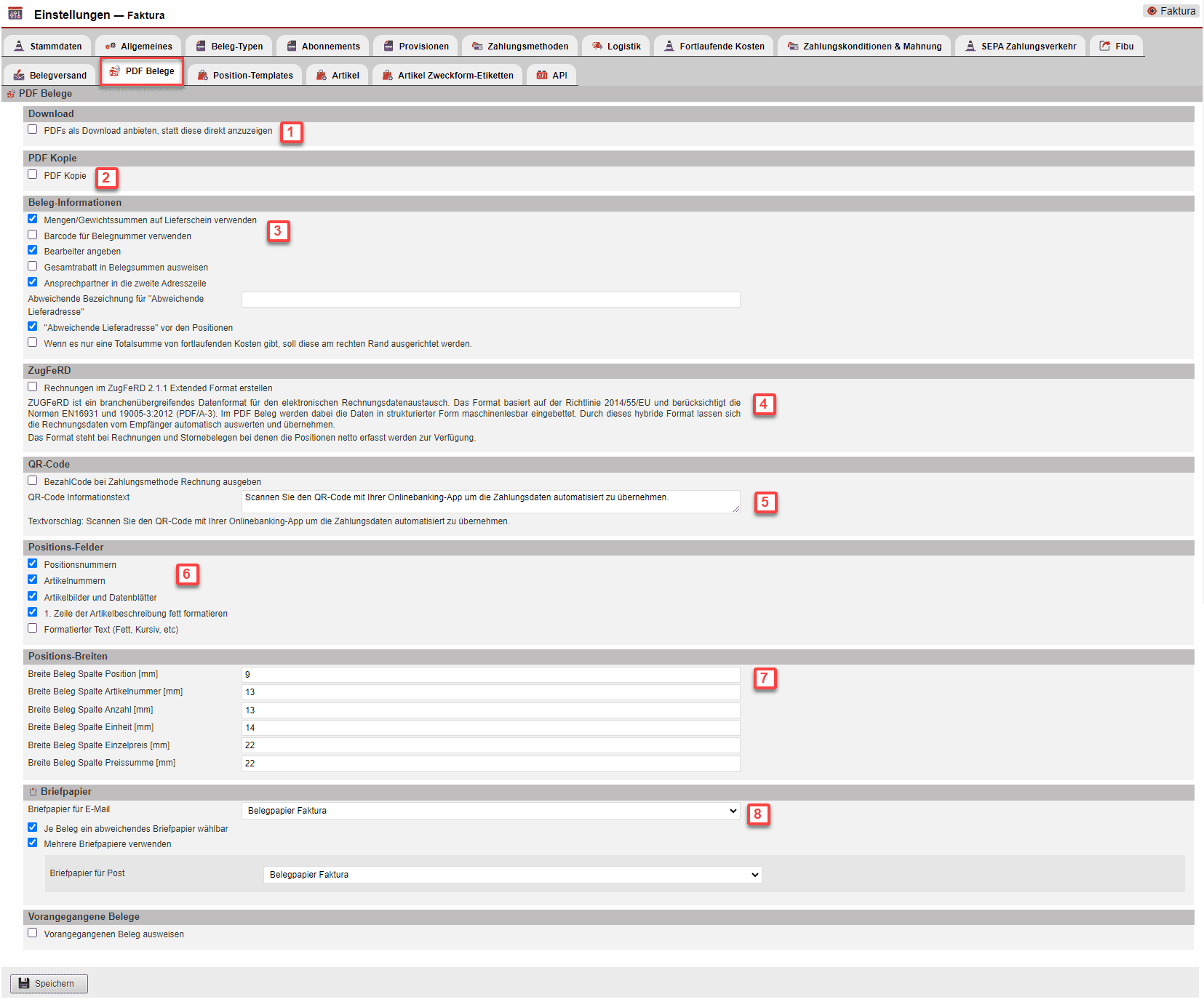Click the Logistik truck icon
The height and width of the screenshot is (1002, 1204).
point(597,46)
